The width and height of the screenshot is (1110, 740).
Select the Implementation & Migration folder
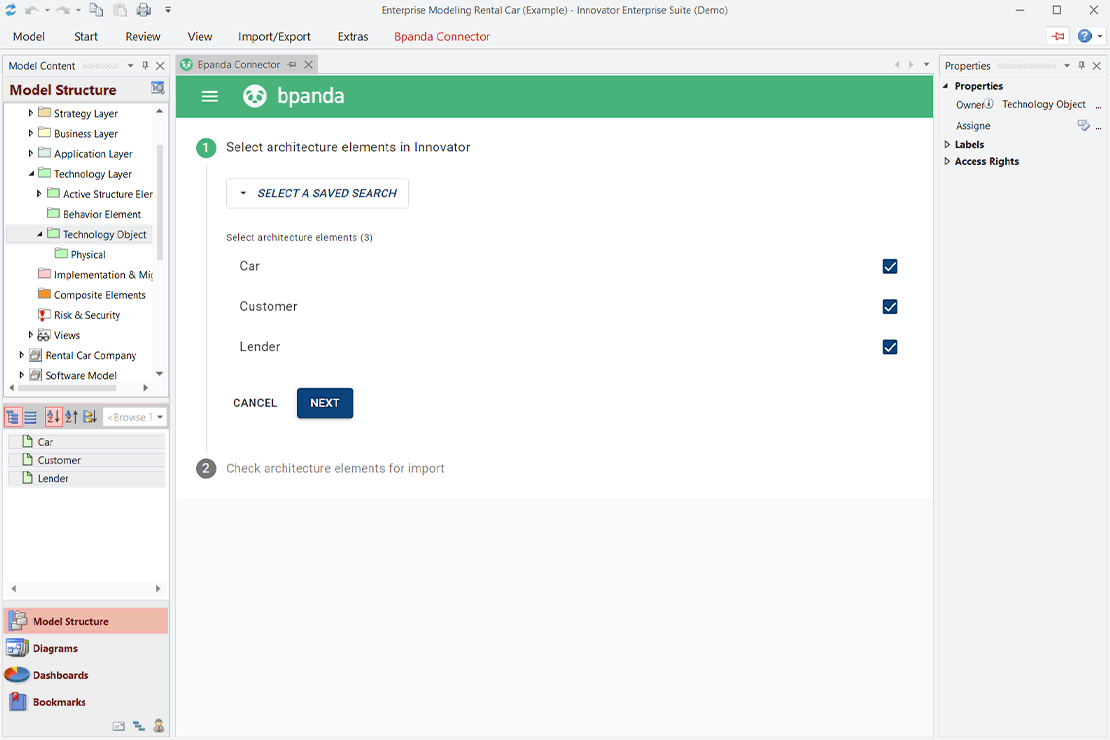95,274
